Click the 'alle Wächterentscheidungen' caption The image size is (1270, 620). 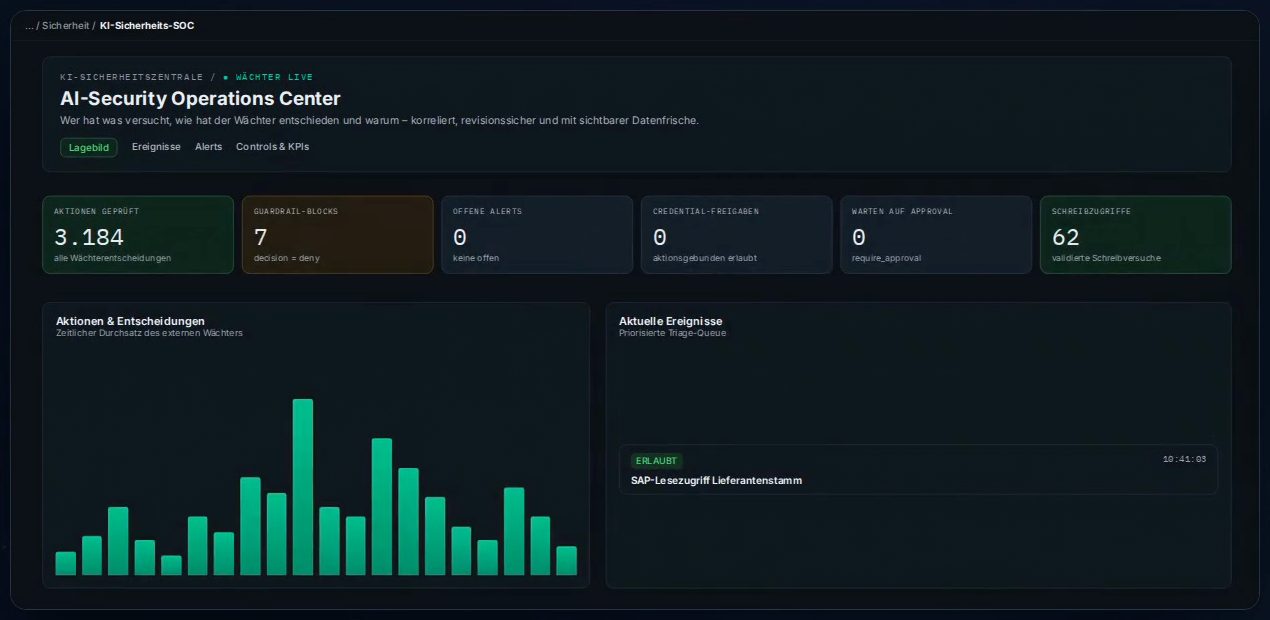(x=112, y=258)
